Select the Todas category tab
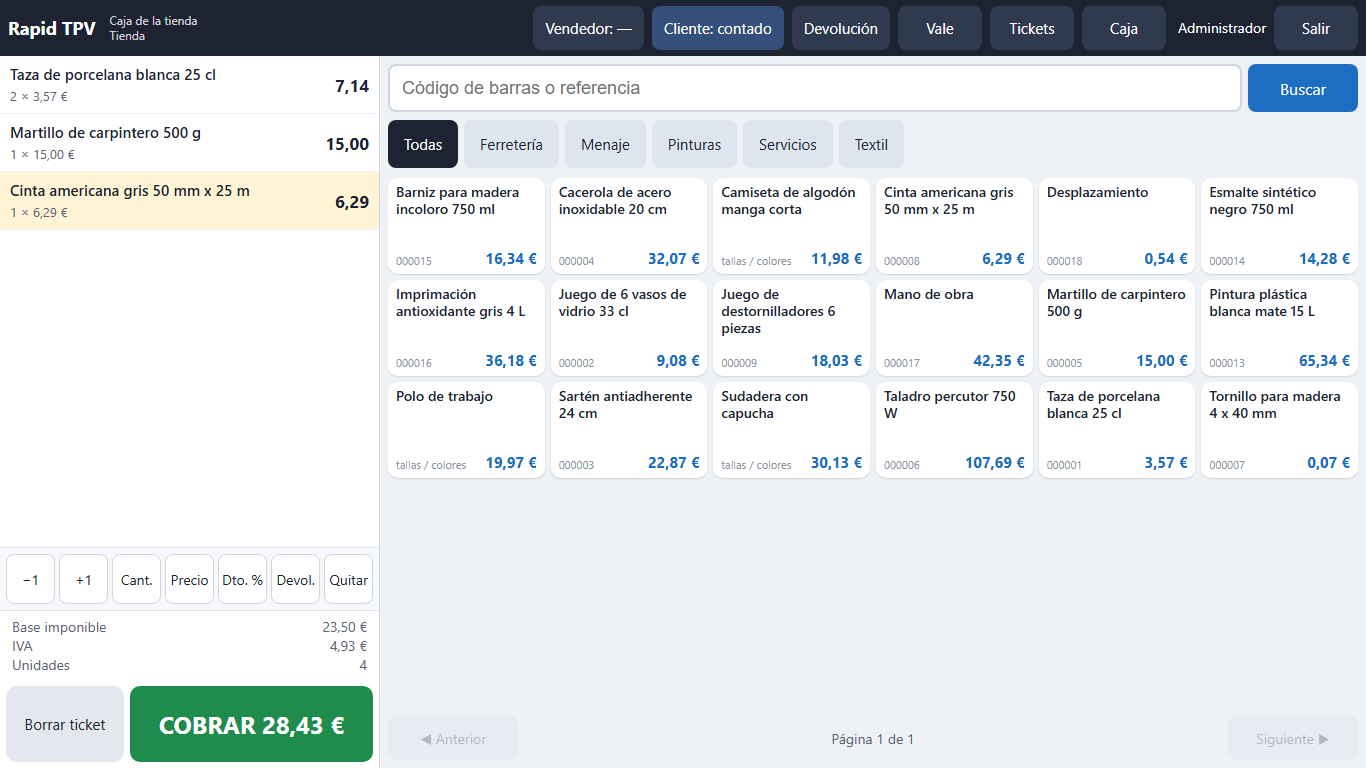Image resolution: width=1366 pixels, height=768 pixels. 423,144
